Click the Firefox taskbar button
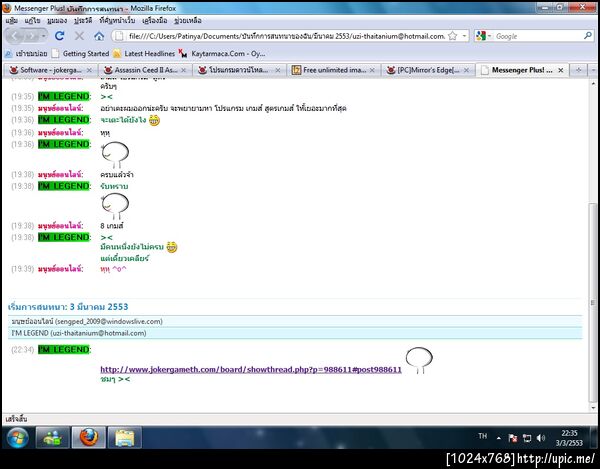 [88, 437]
